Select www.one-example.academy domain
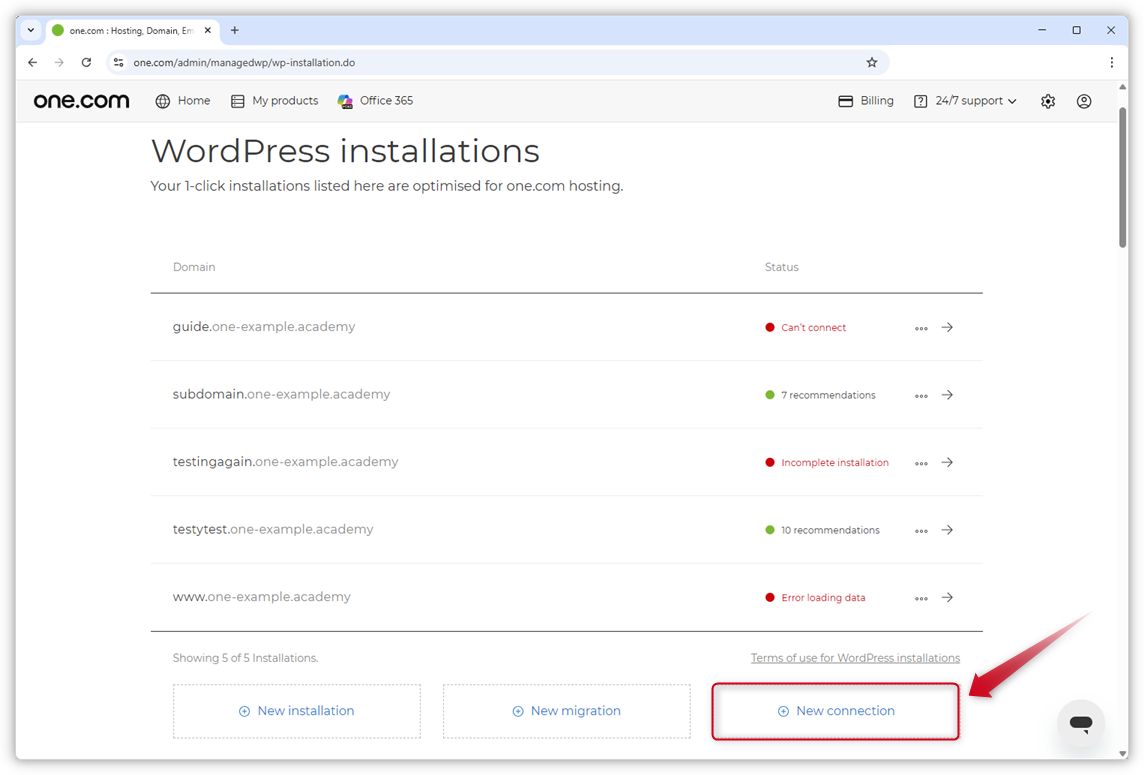 pos(262,597)
